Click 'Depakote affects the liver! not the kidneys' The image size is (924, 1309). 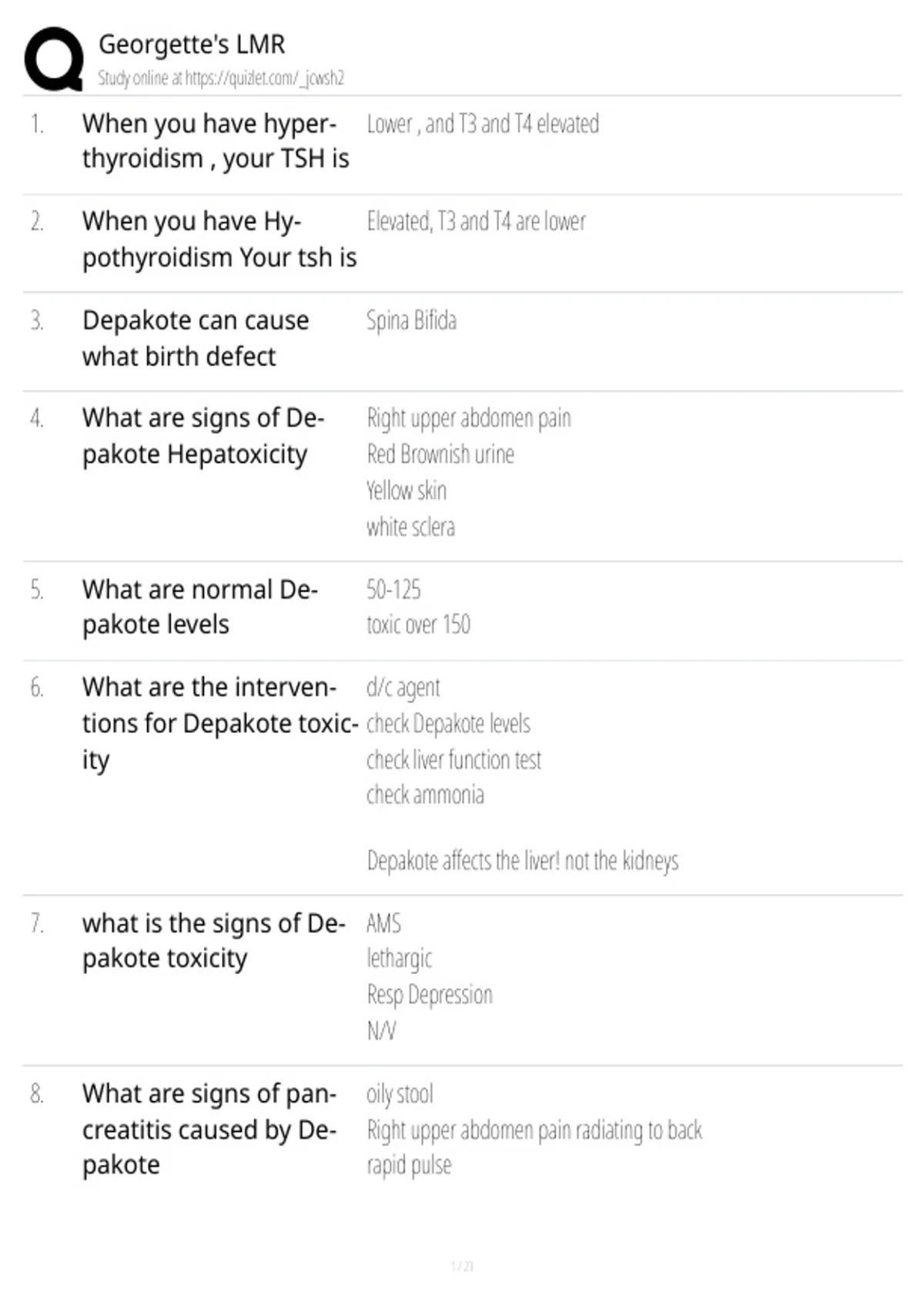click(523, 861)
